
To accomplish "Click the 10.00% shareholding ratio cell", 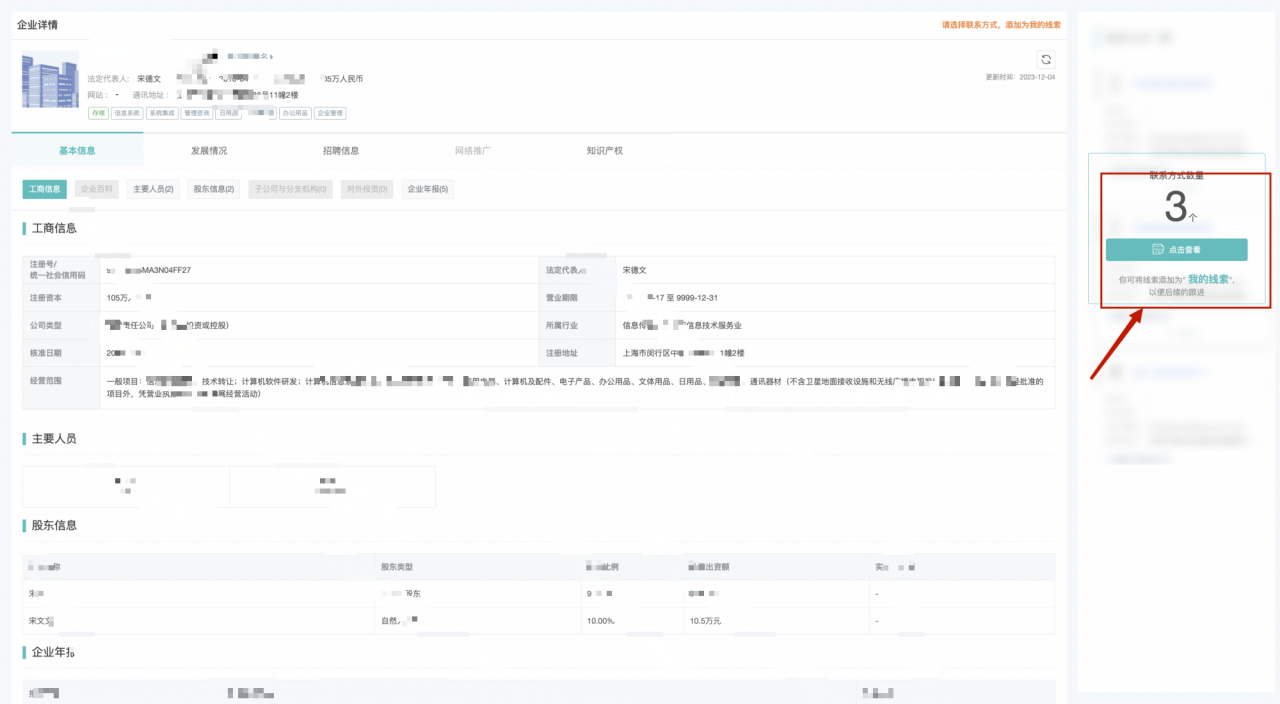I will click(632, 621).
